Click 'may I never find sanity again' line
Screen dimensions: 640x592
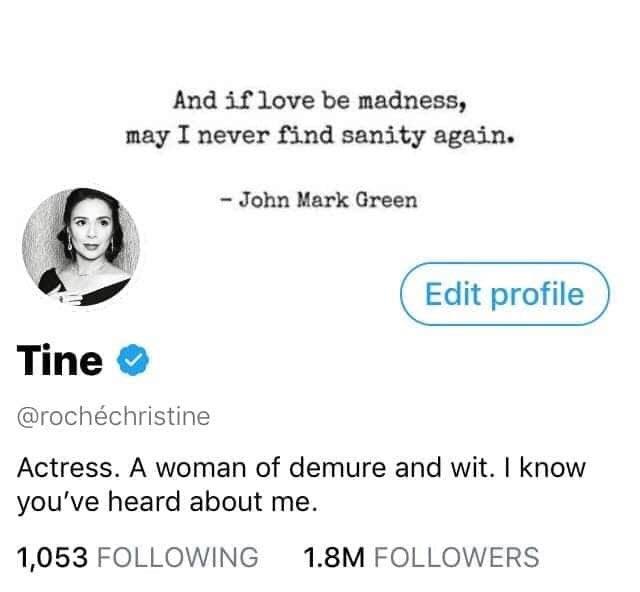[x=320, y=136]
